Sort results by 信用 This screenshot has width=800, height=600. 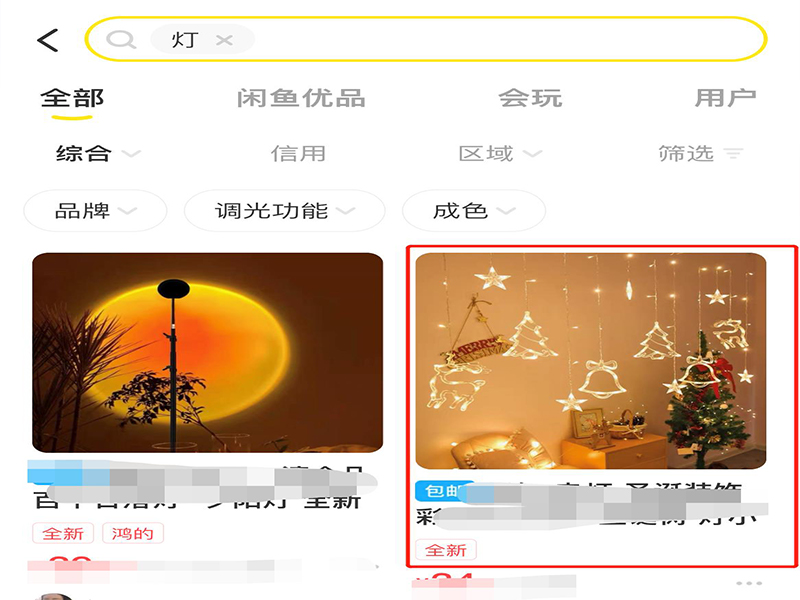pyautogui.click(x=298, y=154)
